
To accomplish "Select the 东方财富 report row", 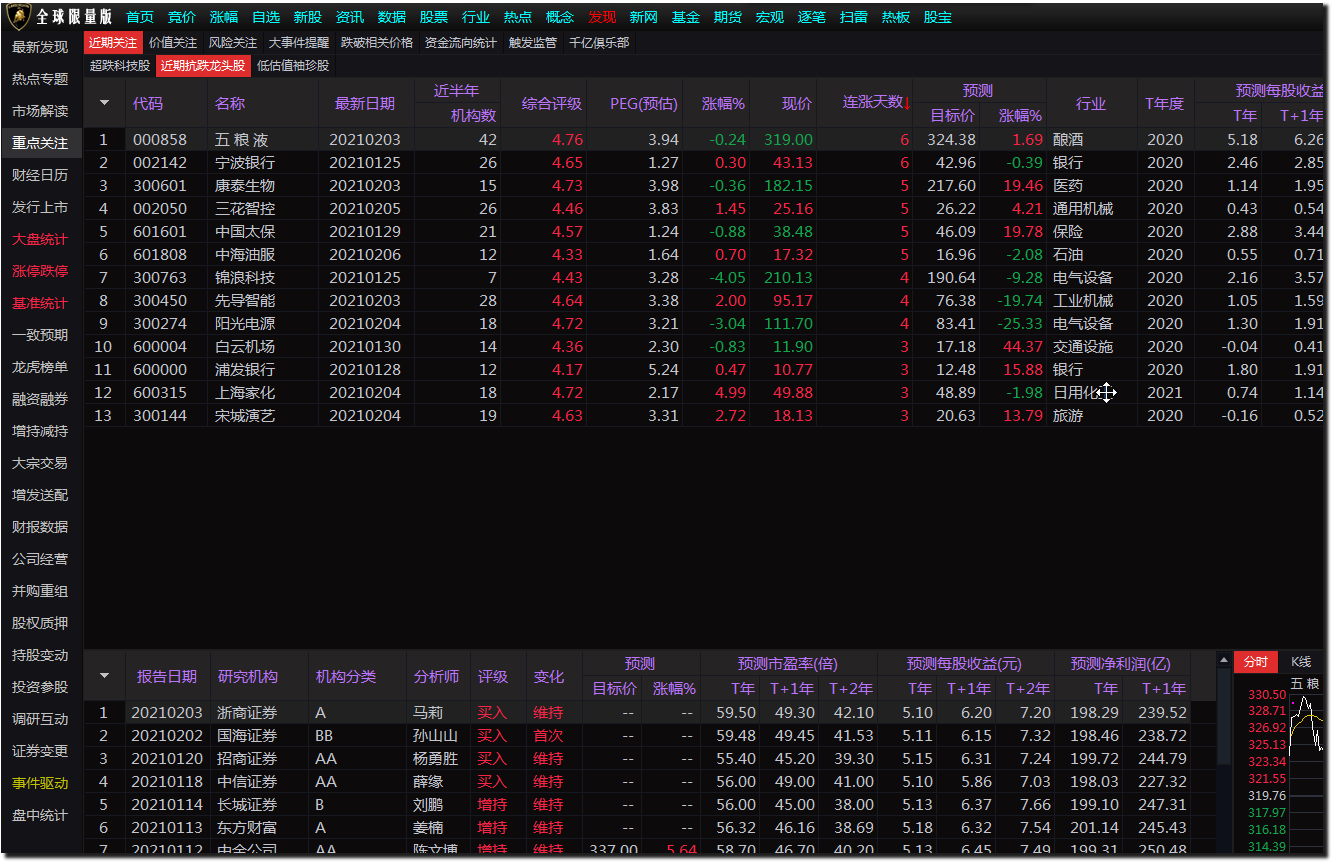I will (650, 828).
